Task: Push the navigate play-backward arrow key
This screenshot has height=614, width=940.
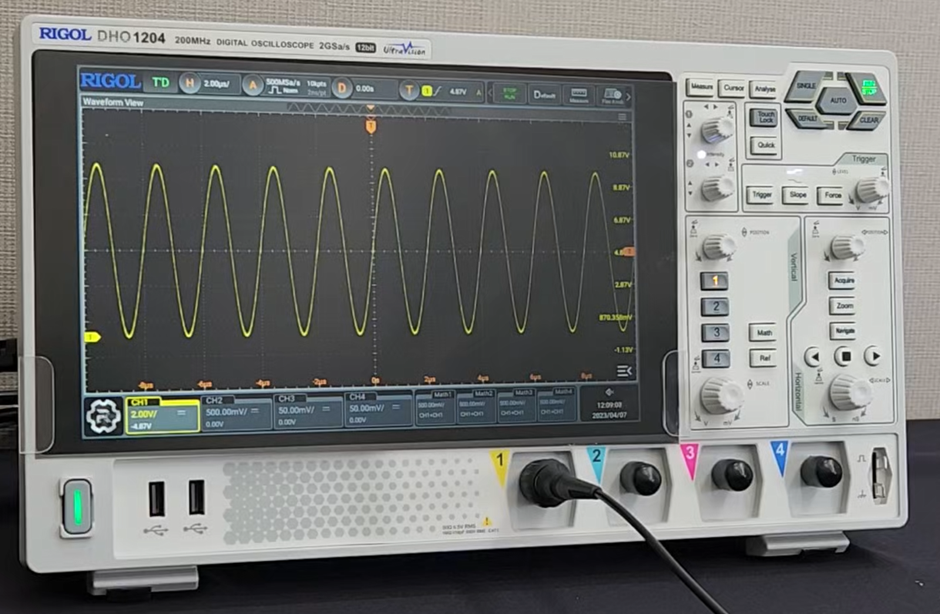Action: tap(813, 357)
